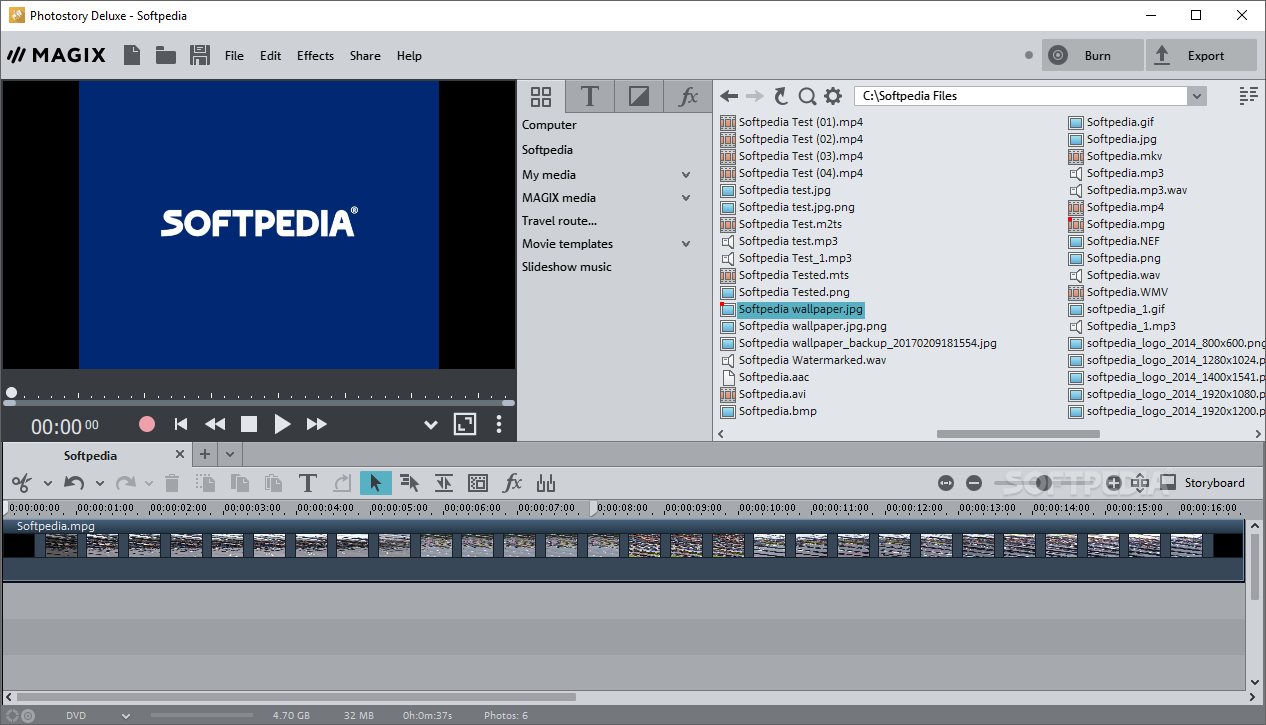Viewport: 1266px width, 725px height.
Task: Open a project via the folder icon
Action: (166, 55)
